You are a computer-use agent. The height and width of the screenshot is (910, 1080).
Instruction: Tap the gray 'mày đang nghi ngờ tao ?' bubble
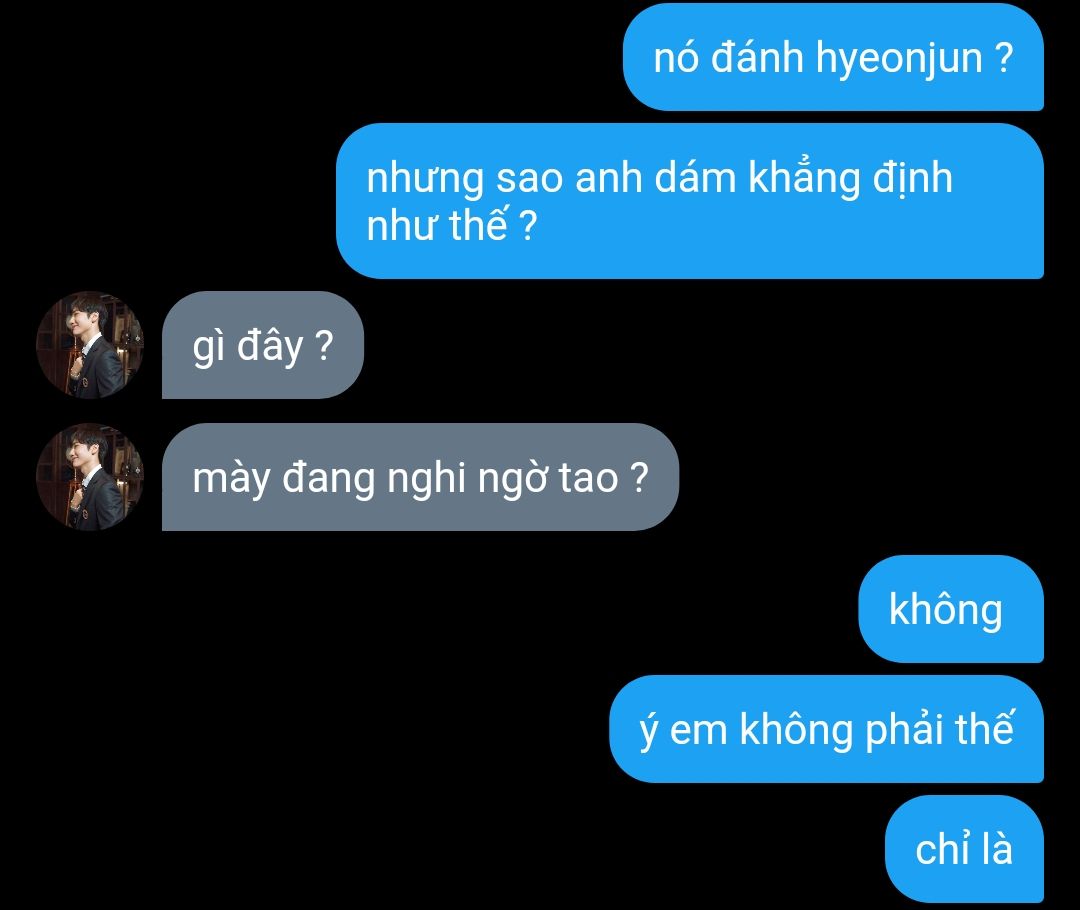420,477
